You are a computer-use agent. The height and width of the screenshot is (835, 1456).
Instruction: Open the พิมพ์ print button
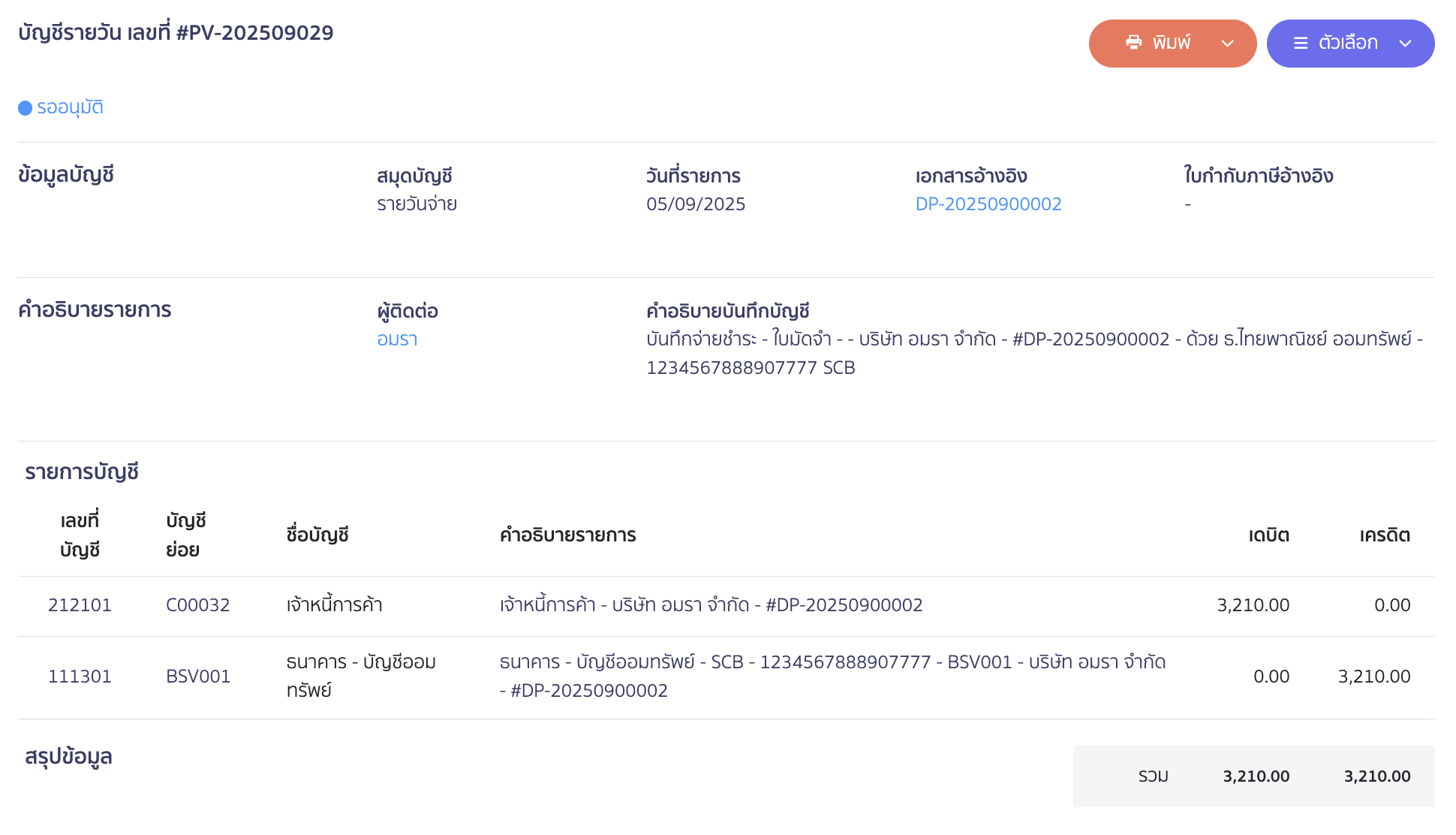coord(1172,44)
